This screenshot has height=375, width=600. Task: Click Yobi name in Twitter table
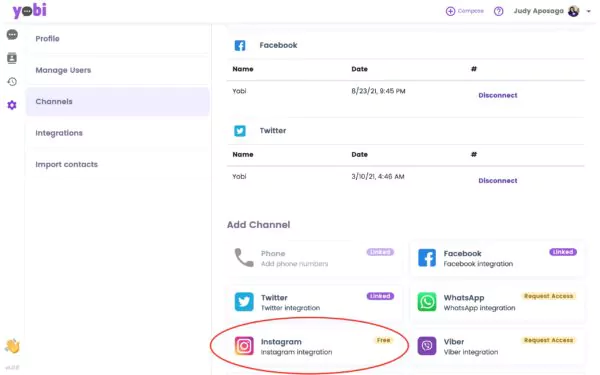click(x=239, y=176)
